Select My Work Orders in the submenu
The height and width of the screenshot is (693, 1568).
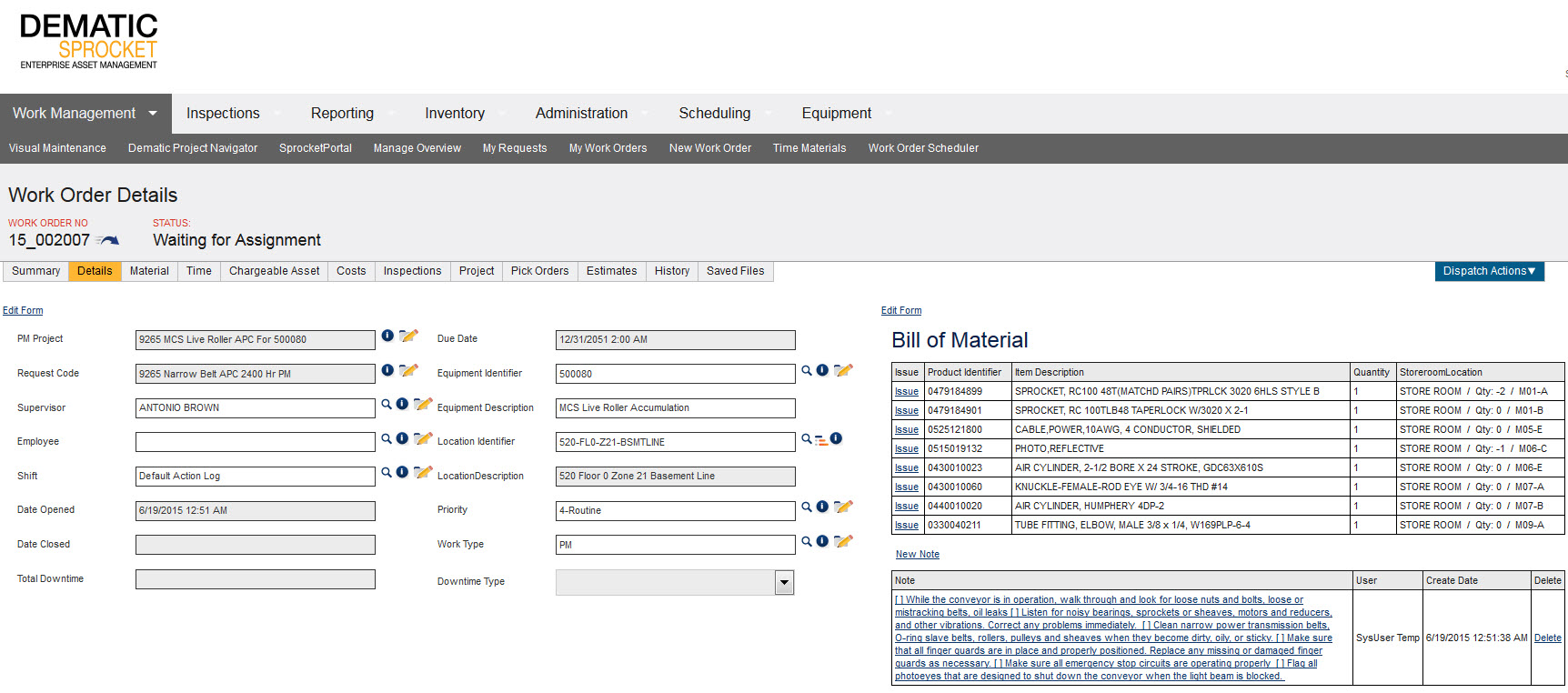tap(608, 148)
